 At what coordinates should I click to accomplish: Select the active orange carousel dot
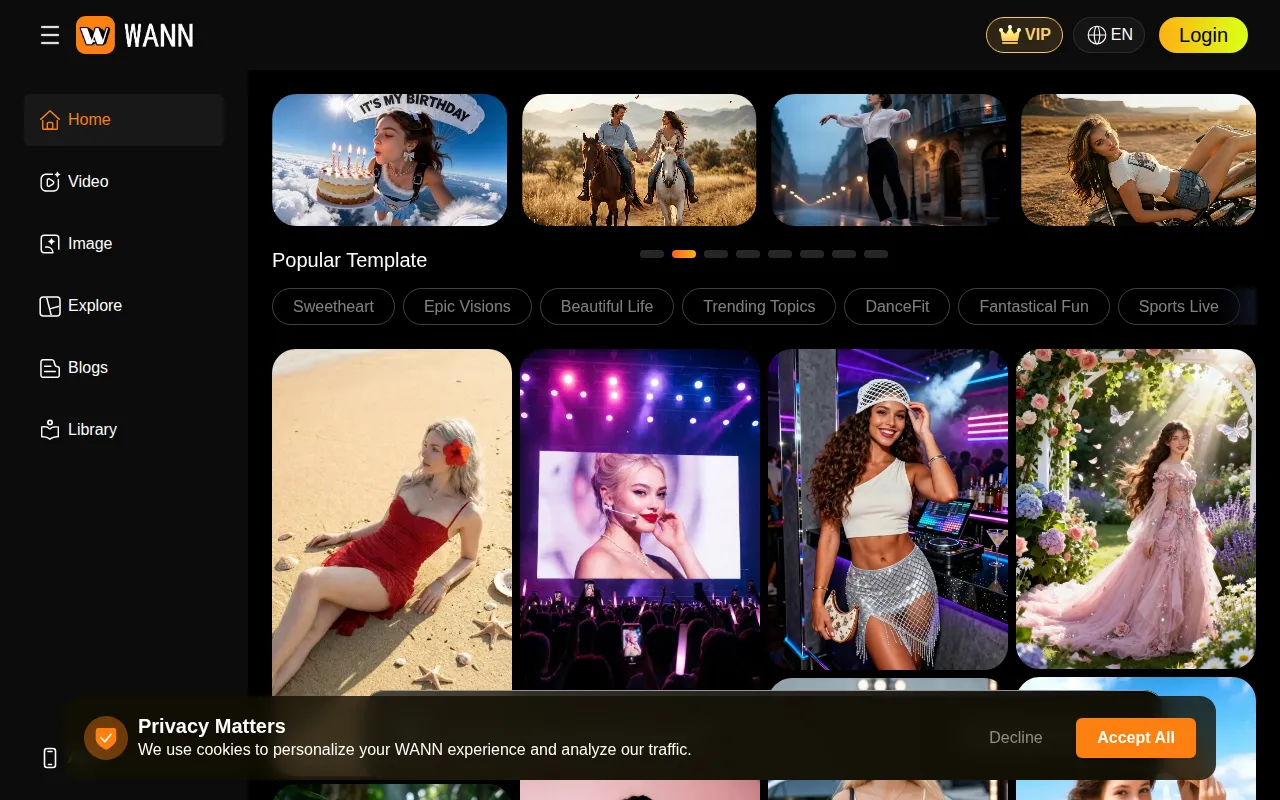[684, 254]
